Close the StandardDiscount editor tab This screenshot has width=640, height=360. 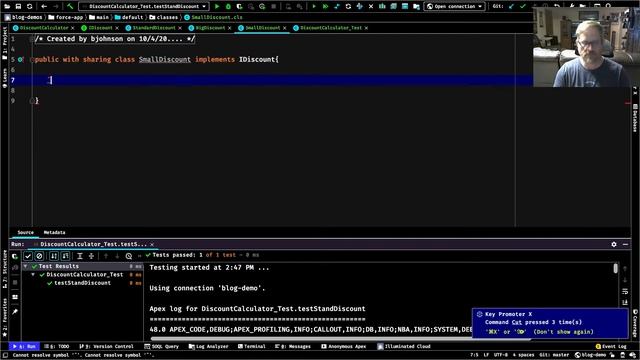click(180, 28)
